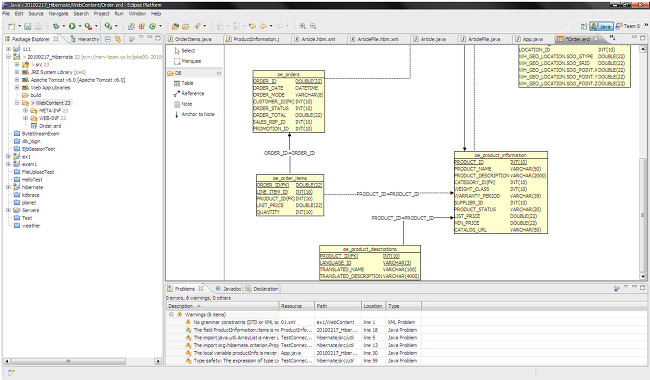
Task: Open the Project menu
Action: pos(102,14)
